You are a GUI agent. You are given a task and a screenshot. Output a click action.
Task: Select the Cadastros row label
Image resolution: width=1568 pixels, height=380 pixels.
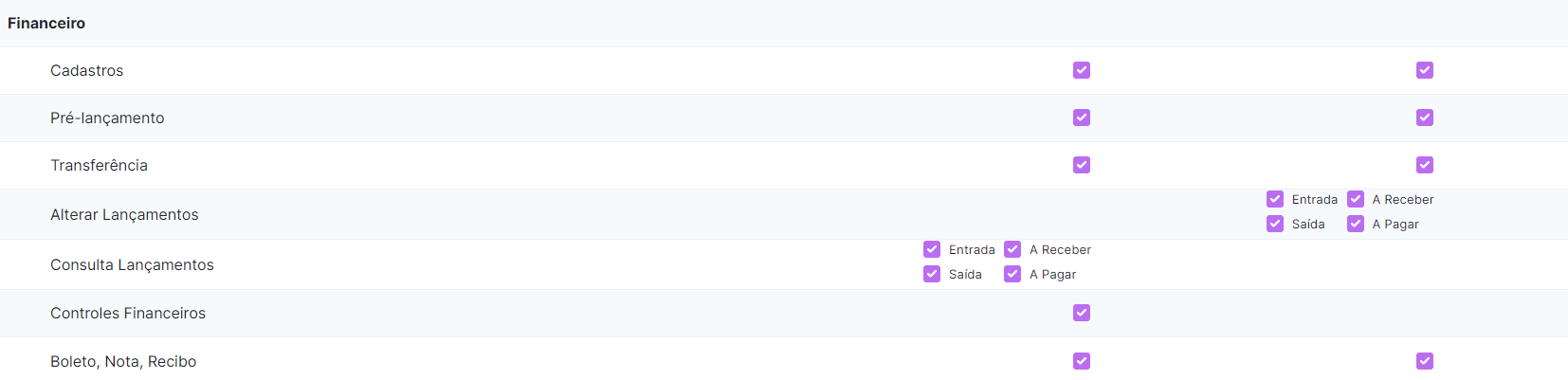click(x=87, y=70)
